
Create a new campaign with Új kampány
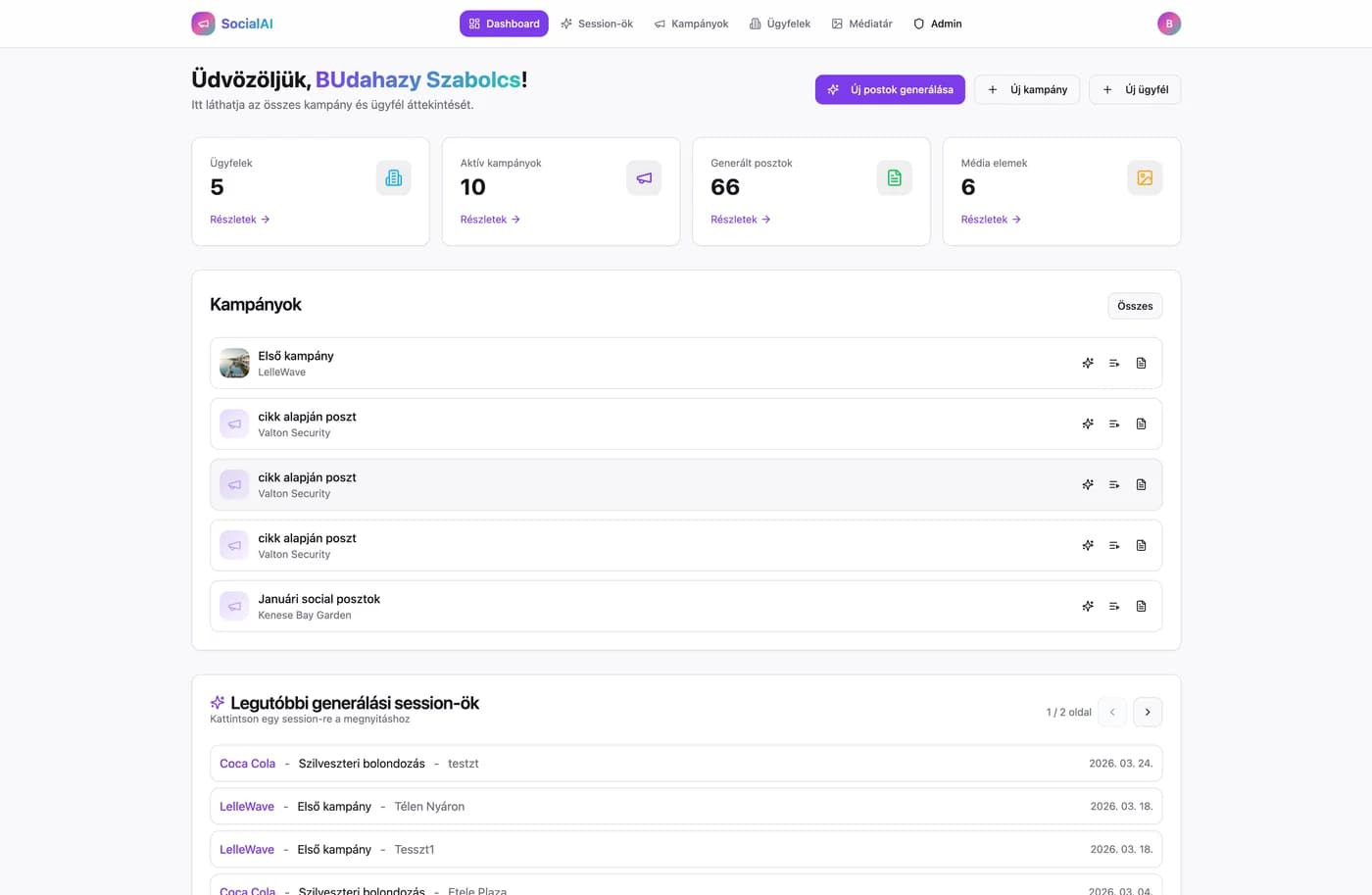pos(1027,89)
